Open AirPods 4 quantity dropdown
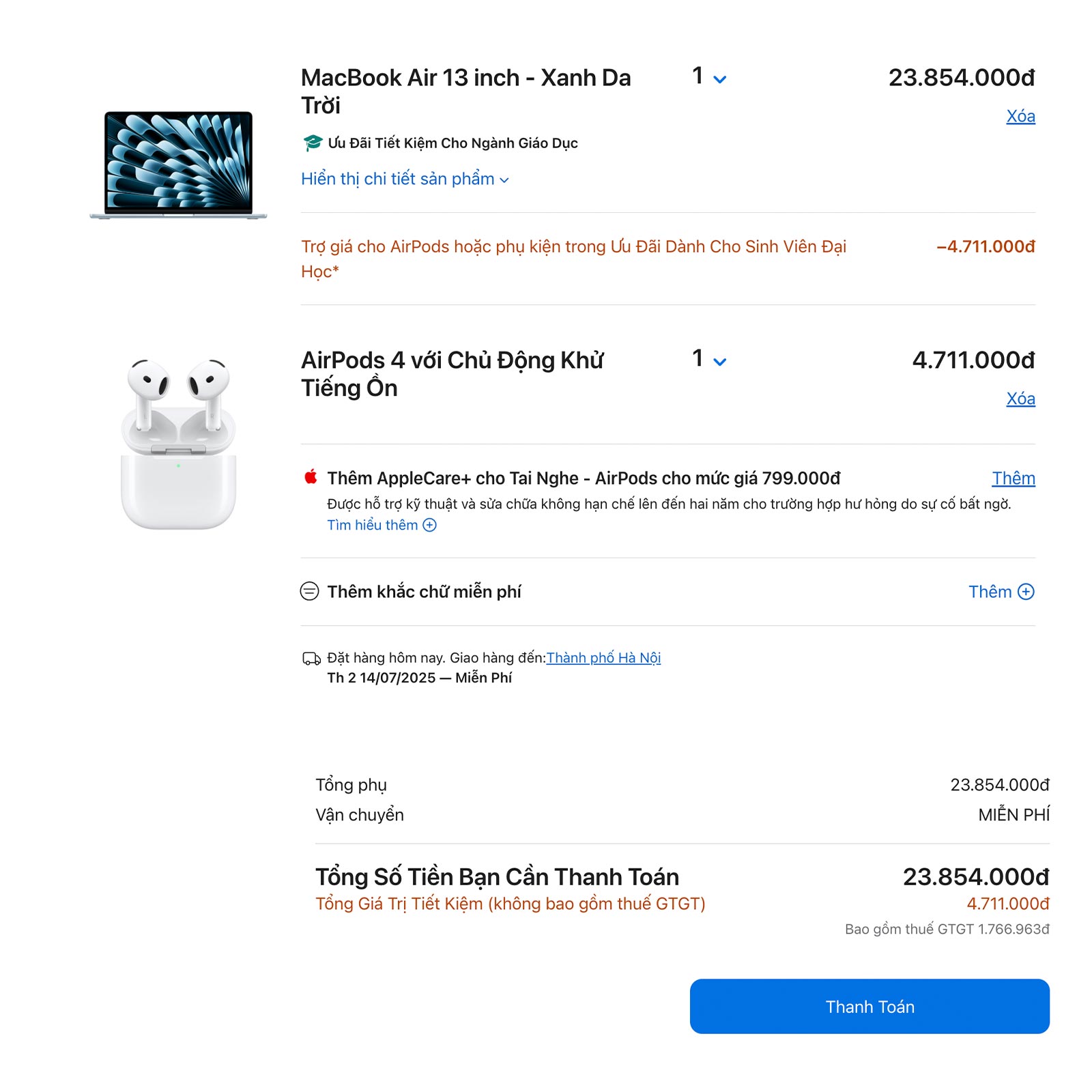 click(709, 360)
